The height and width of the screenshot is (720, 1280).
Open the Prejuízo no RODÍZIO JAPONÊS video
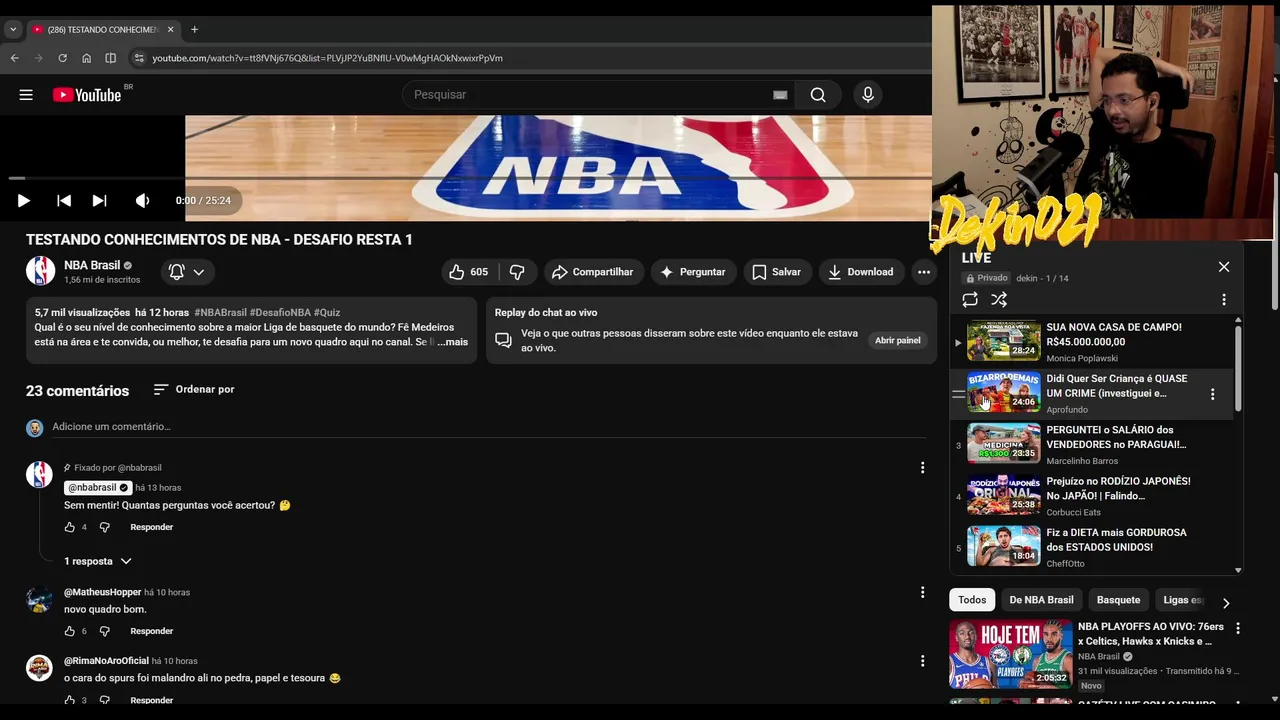pos(1092,496)
